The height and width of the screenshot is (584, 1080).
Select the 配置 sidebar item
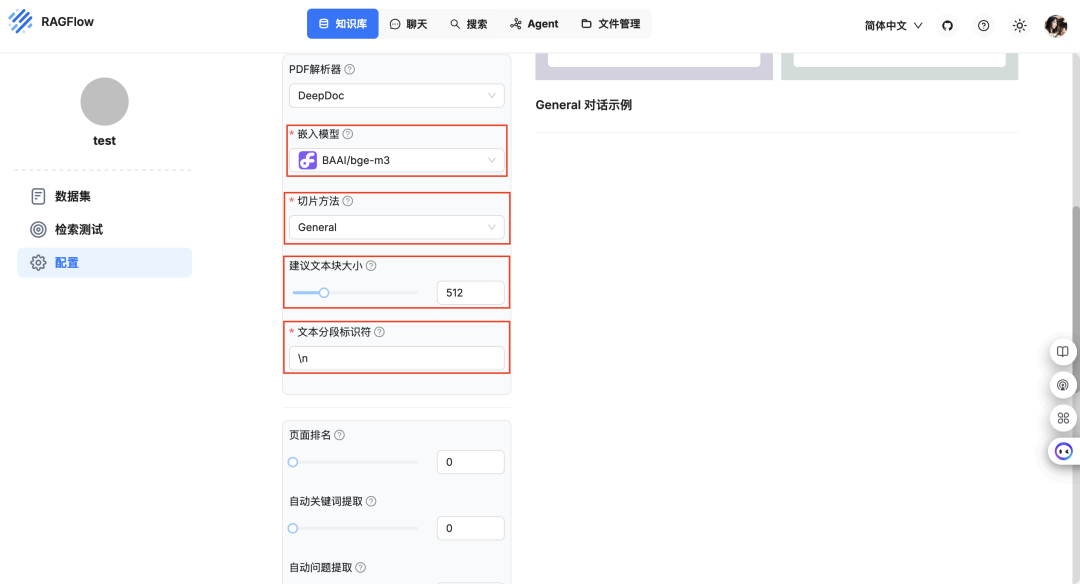pyautogui.click(x=105, y=262)
